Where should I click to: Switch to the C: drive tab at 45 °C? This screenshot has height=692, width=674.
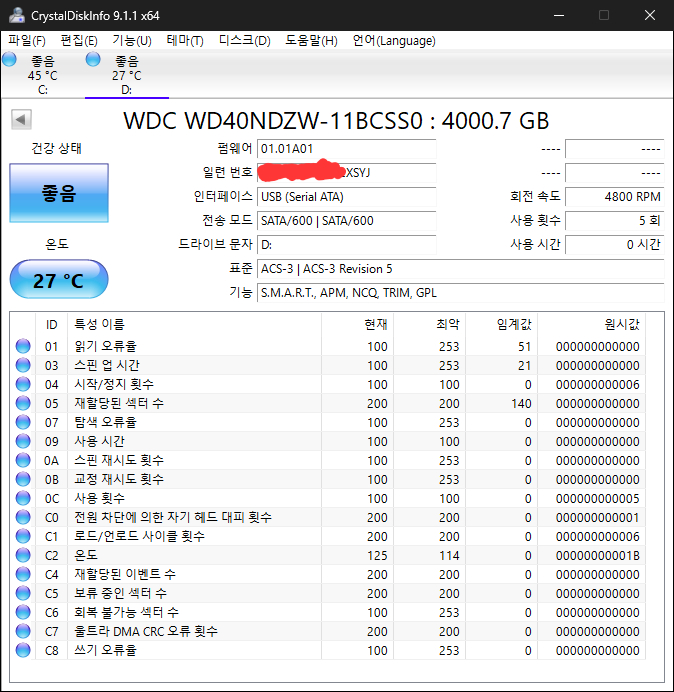coord(42,75)
